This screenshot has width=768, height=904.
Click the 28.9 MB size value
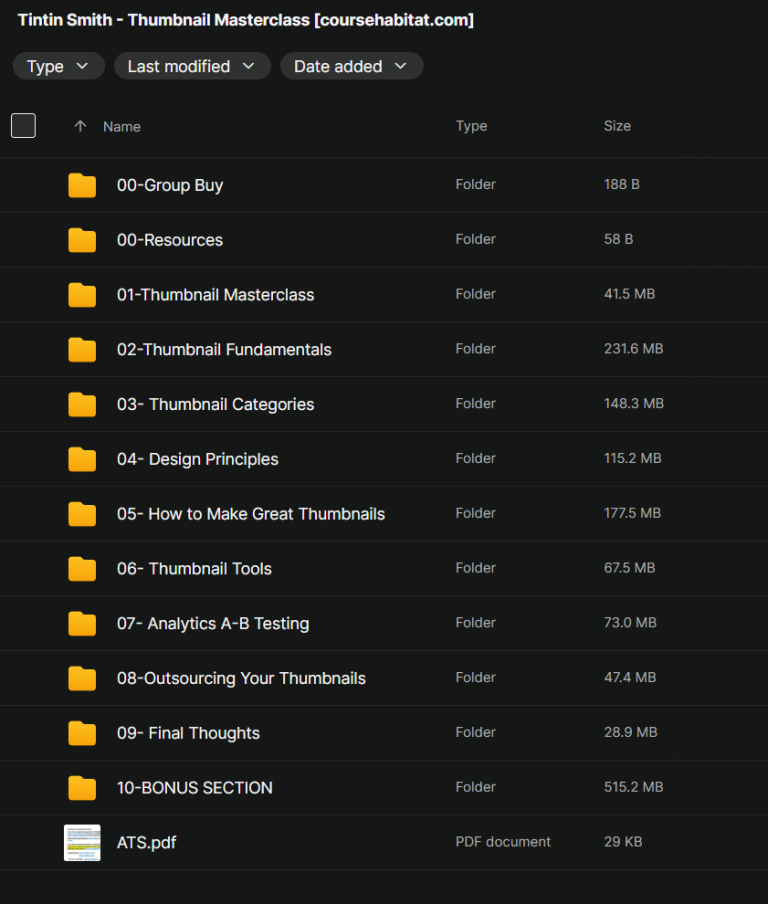pos(631,732)
